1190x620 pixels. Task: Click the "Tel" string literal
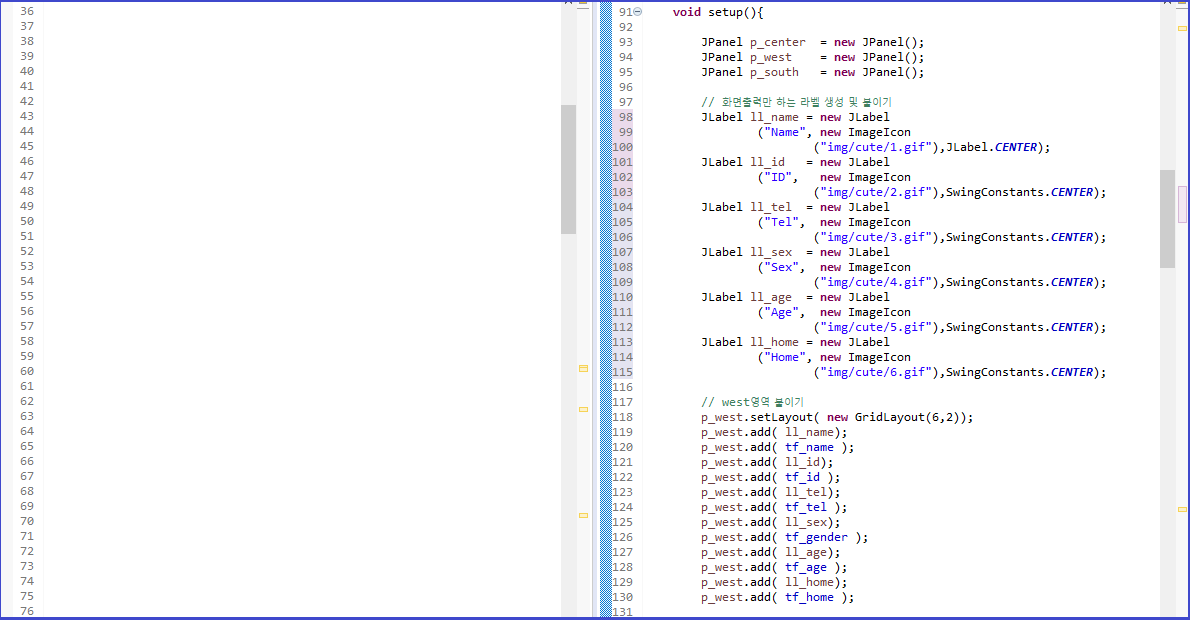[x=781, y=222]
